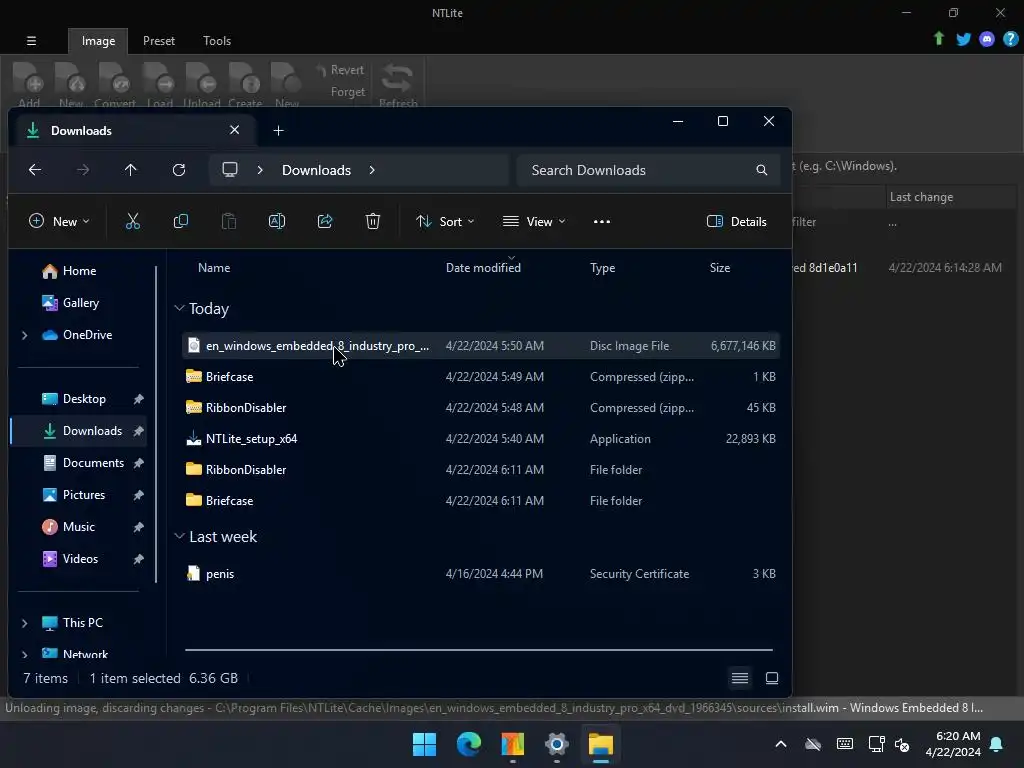Click the Copy icon in Explorer toolbar
This screenshot has width=1024, height=768.
click(x=181, y=221)
